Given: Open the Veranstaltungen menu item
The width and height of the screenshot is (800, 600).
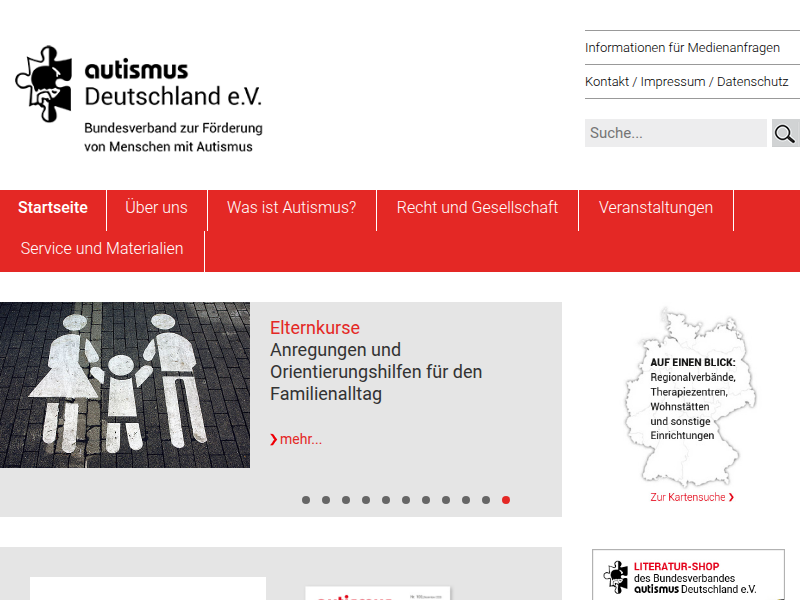Looking at the screenshot, I should (x=655, y=208).
